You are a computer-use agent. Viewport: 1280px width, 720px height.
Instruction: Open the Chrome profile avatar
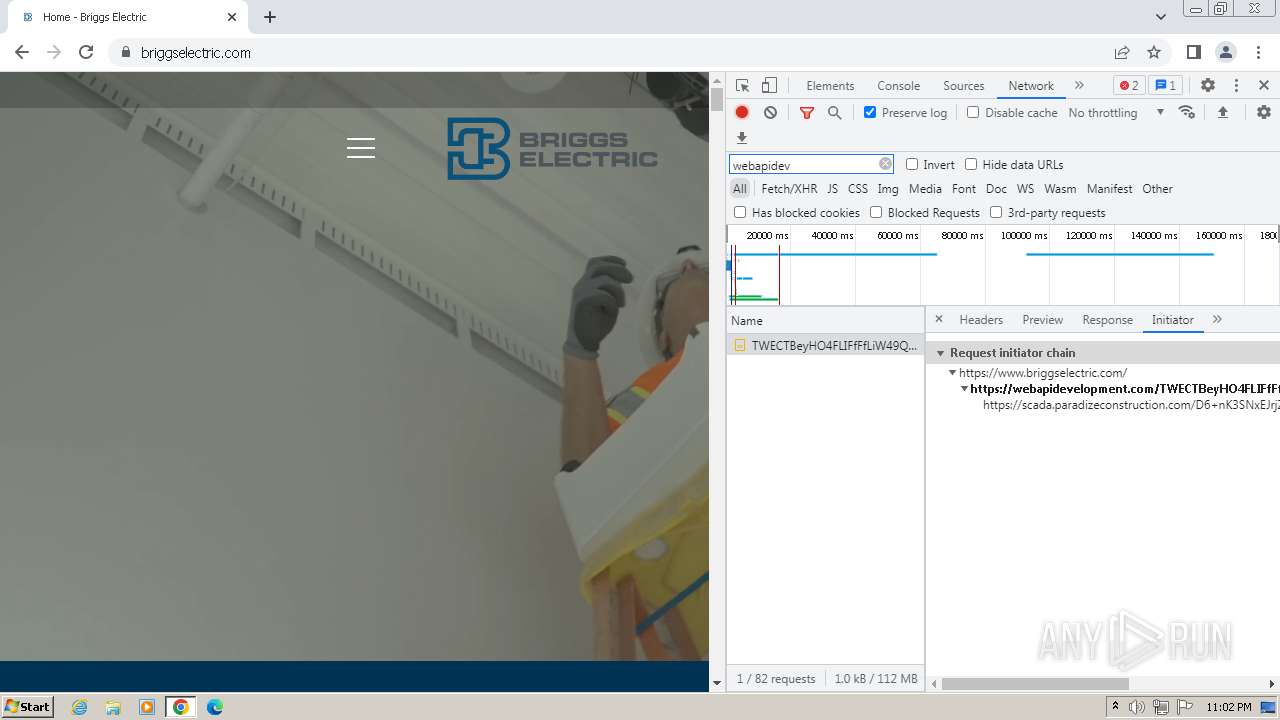coord(1225,52)
